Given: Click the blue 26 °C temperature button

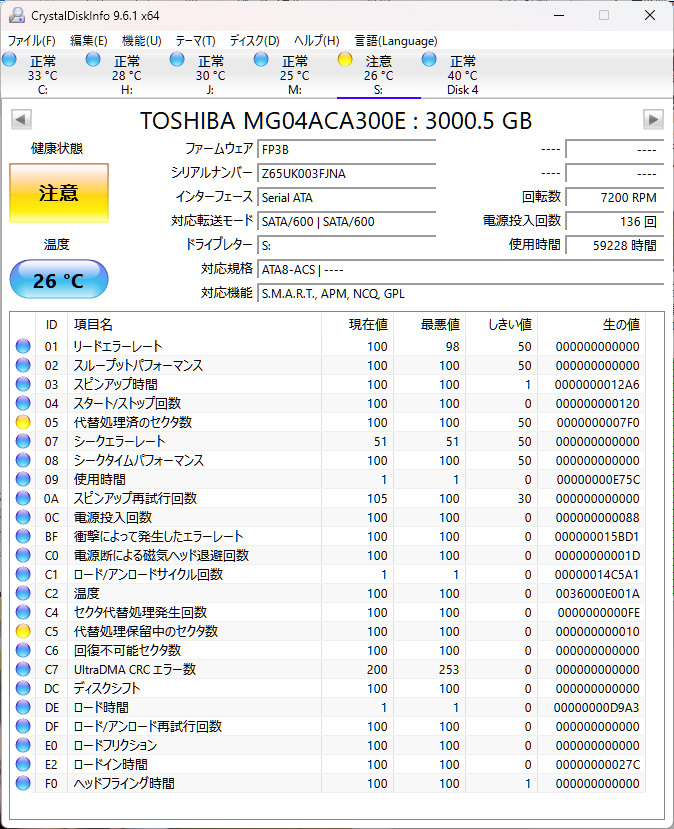Looking at the screenshot, I should point(59,280).
